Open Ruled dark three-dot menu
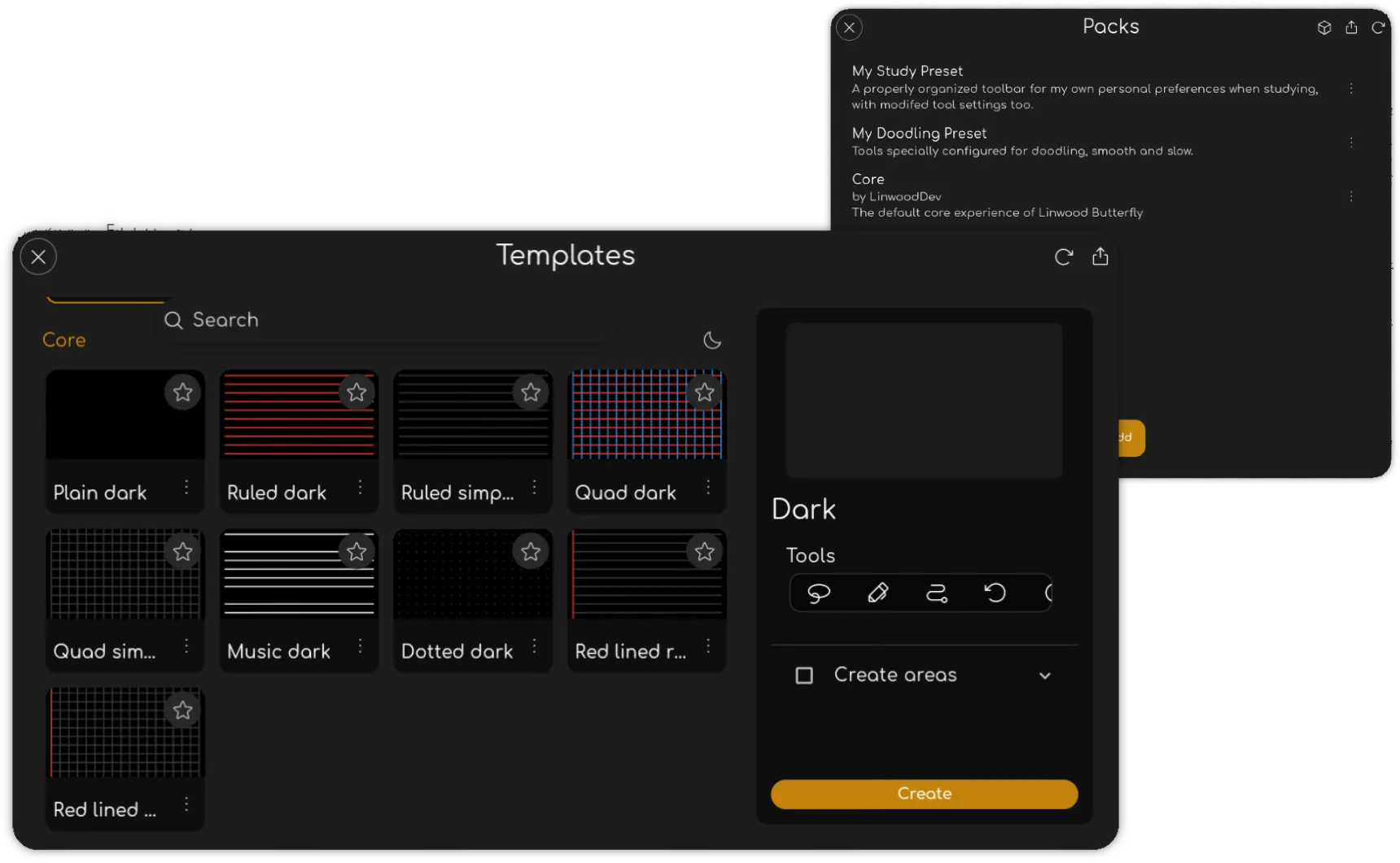 click(x=360, y=487)
